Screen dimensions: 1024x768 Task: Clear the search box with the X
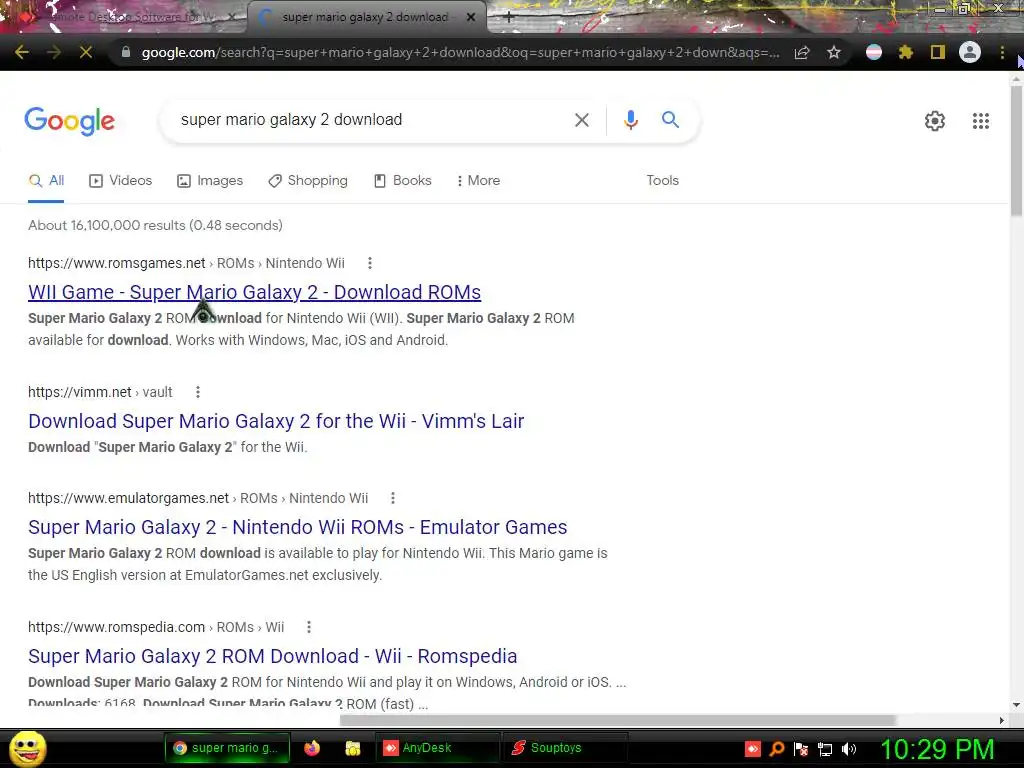pos(581,120)
